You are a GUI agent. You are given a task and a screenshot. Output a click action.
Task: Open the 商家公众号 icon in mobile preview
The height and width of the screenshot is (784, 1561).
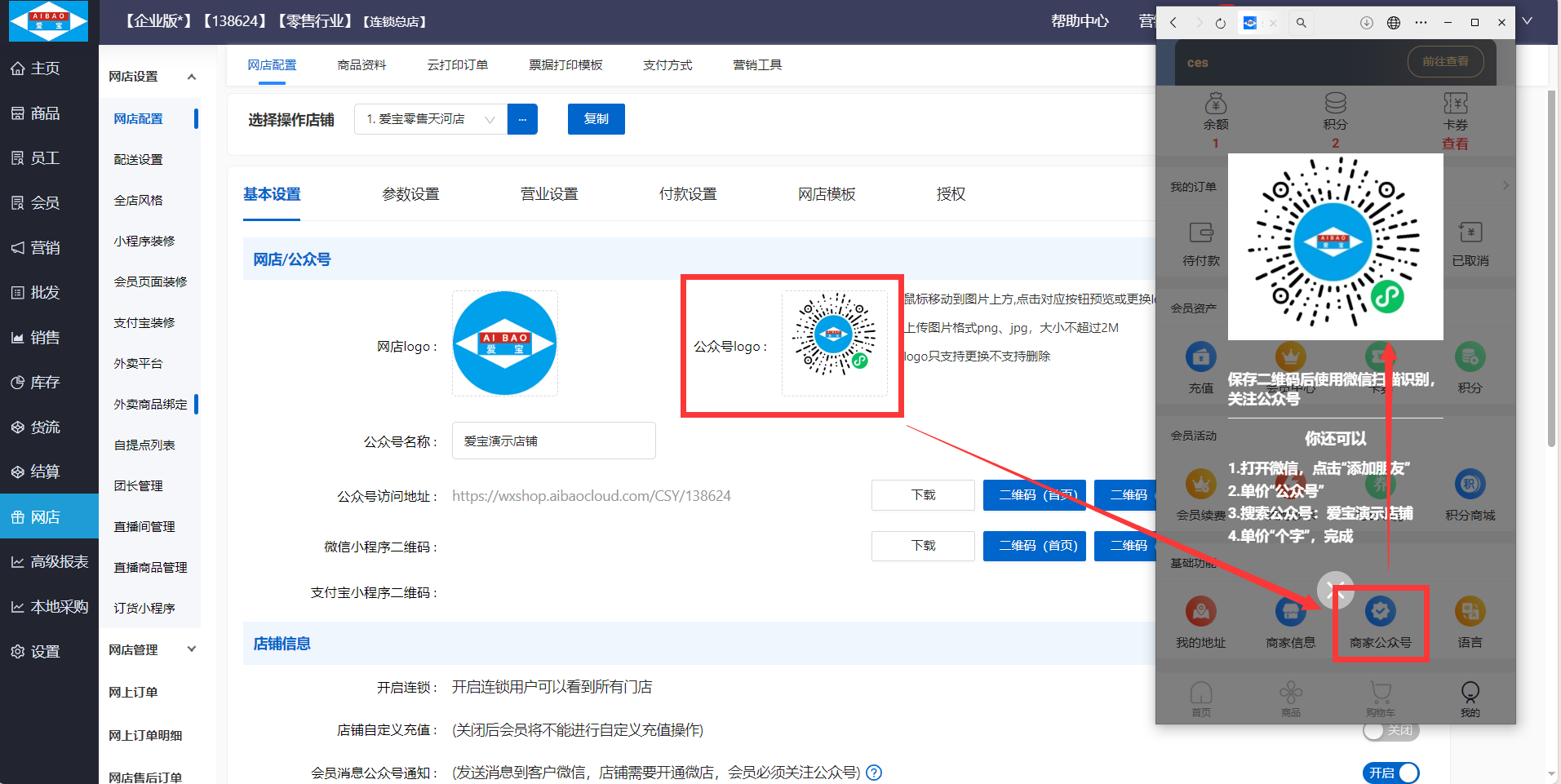pos(1380,612)
